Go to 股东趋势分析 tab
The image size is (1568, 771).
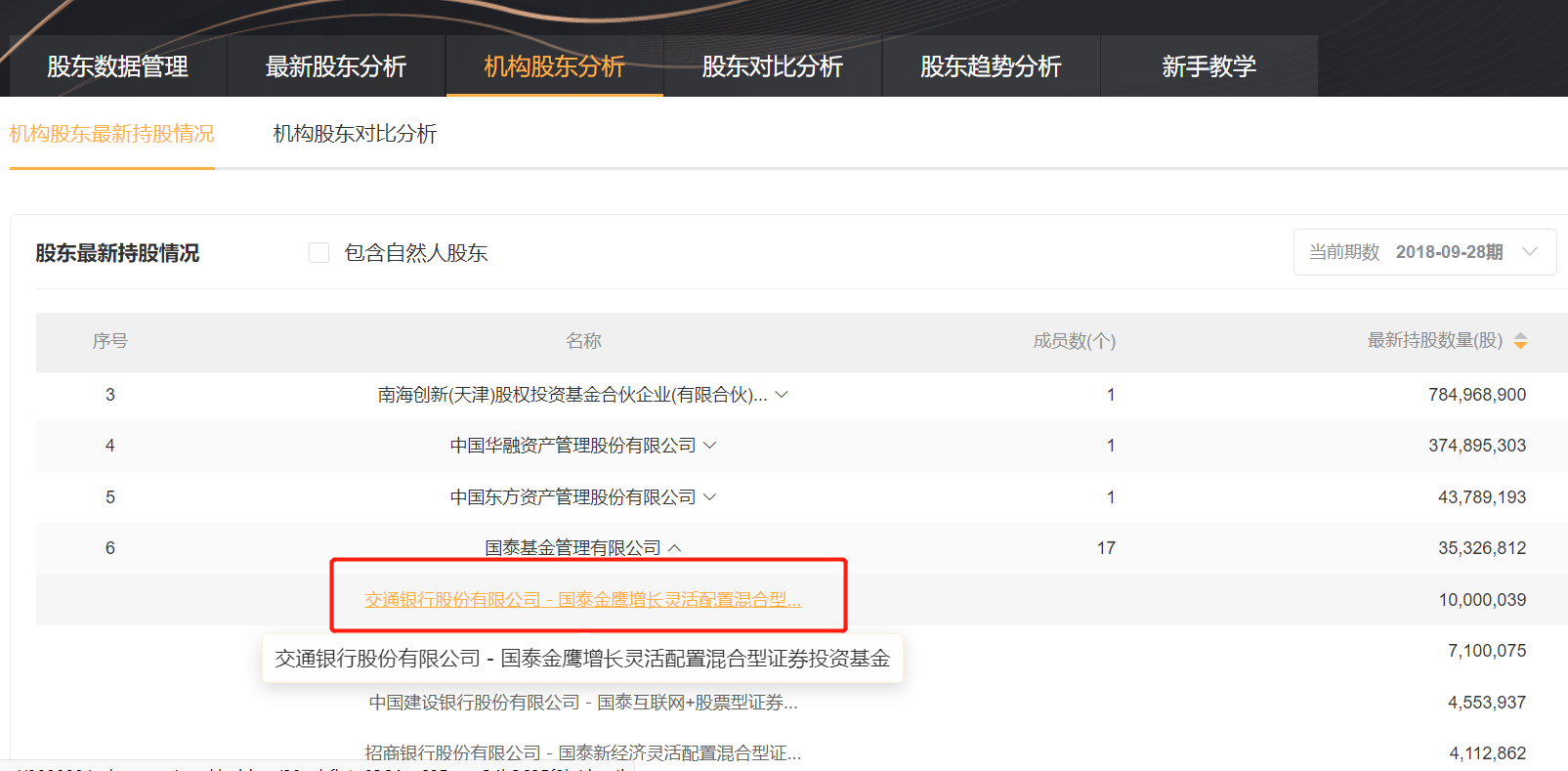991,66
